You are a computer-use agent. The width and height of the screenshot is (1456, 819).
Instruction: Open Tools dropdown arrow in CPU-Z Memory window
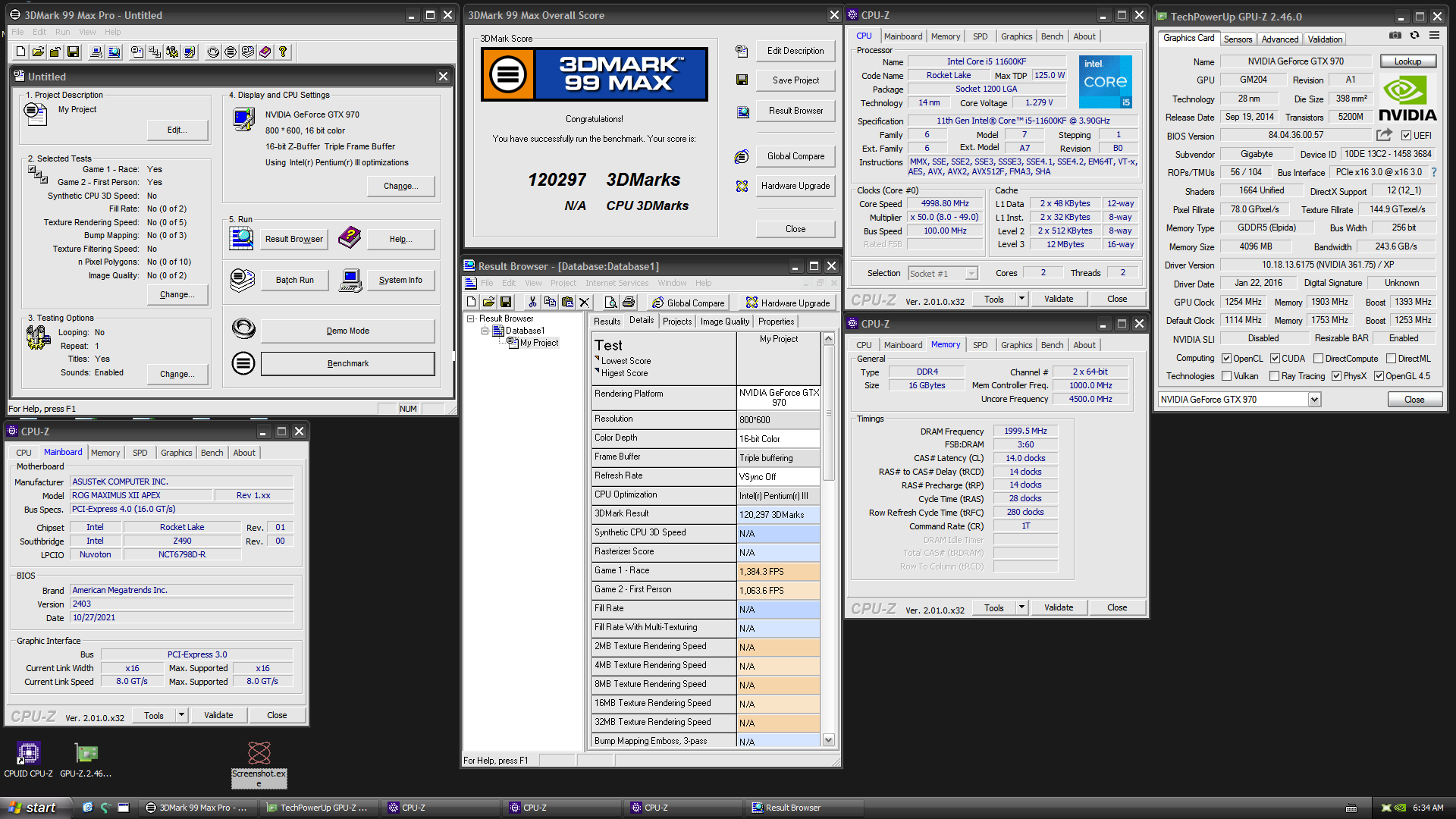coord(1021,607)
